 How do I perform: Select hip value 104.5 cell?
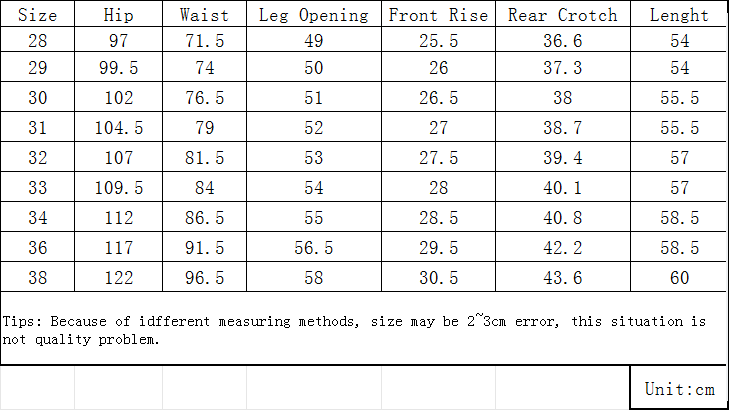119,127
